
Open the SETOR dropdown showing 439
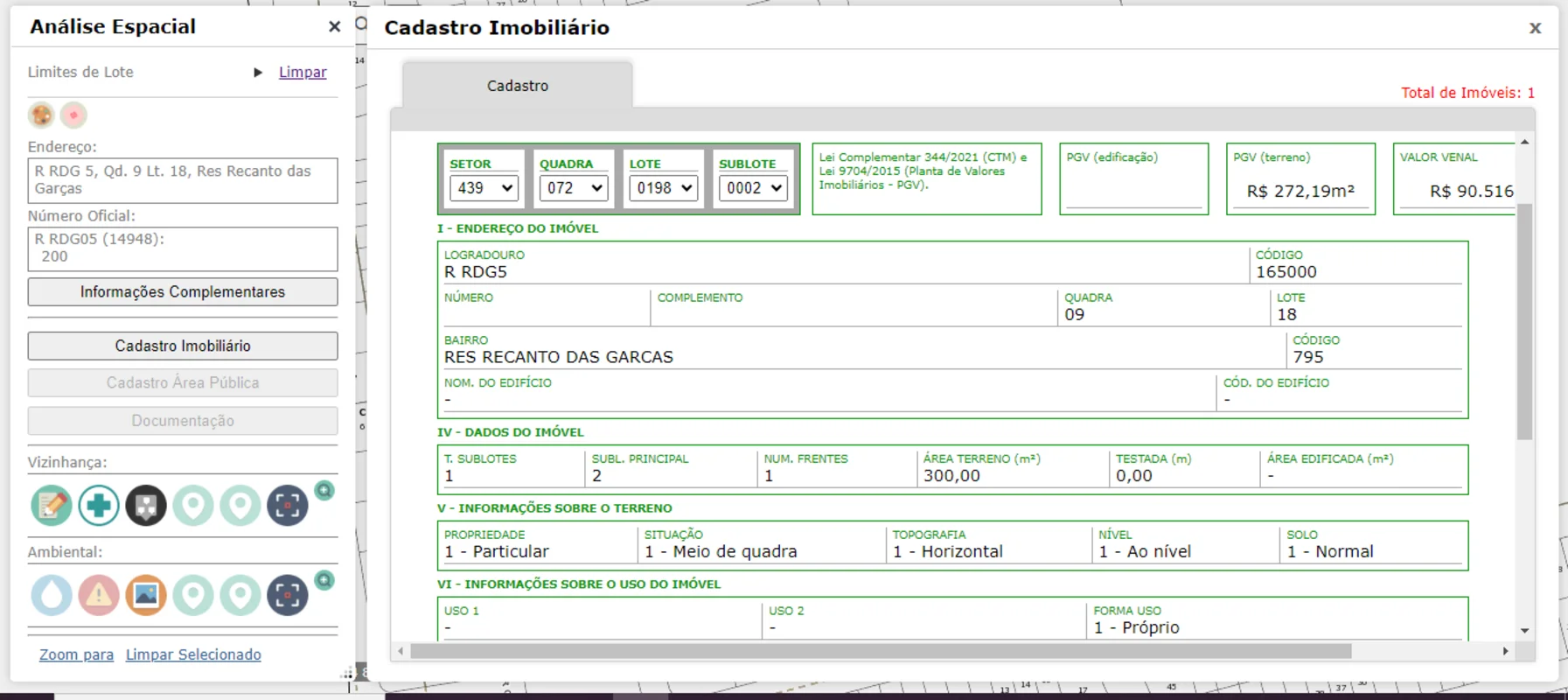484,188
